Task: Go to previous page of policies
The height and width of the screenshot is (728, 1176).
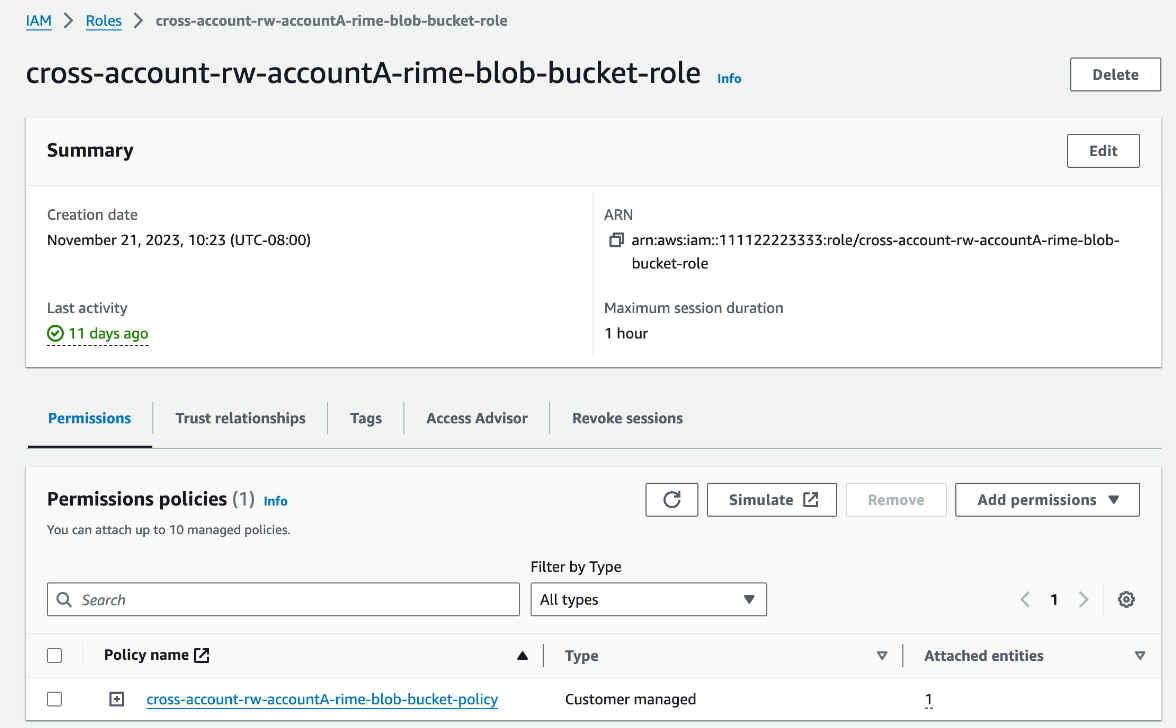Action: coord(1024,599)
